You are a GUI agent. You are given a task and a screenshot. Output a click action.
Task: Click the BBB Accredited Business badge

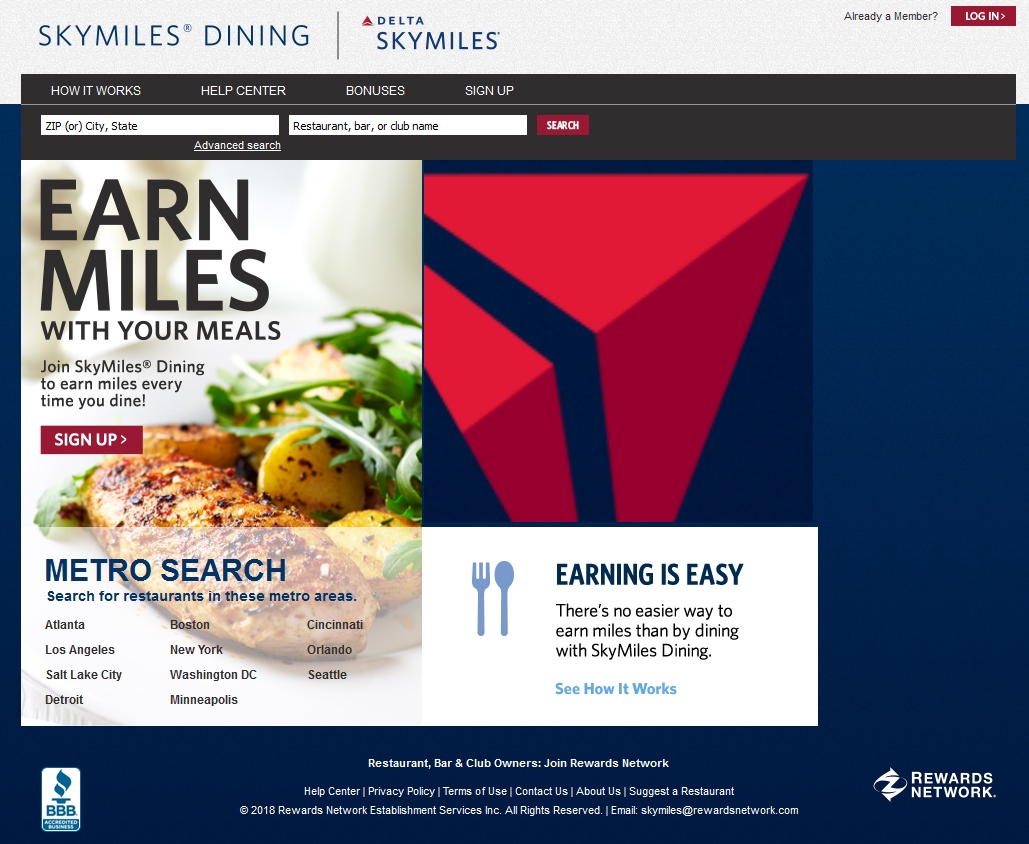coord(61,799)
